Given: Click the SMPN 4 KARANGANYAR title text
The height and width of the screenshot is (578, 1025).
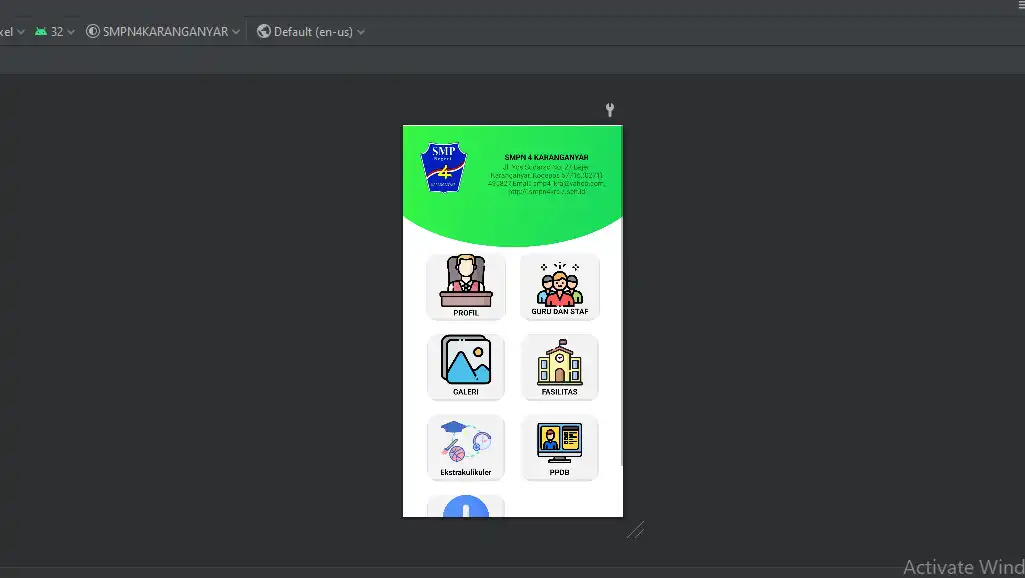Looking at the screenshot, I should (546, 157).
